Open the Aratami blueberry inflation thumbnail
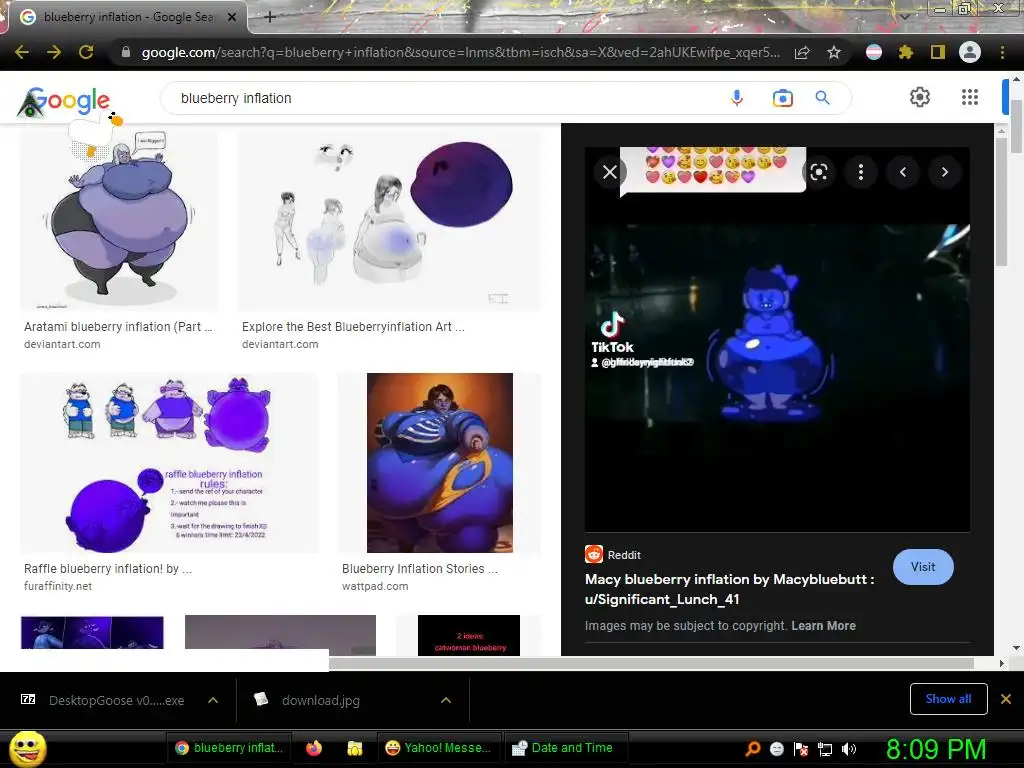The image size is (1024, 768). [x=119, y=221]
